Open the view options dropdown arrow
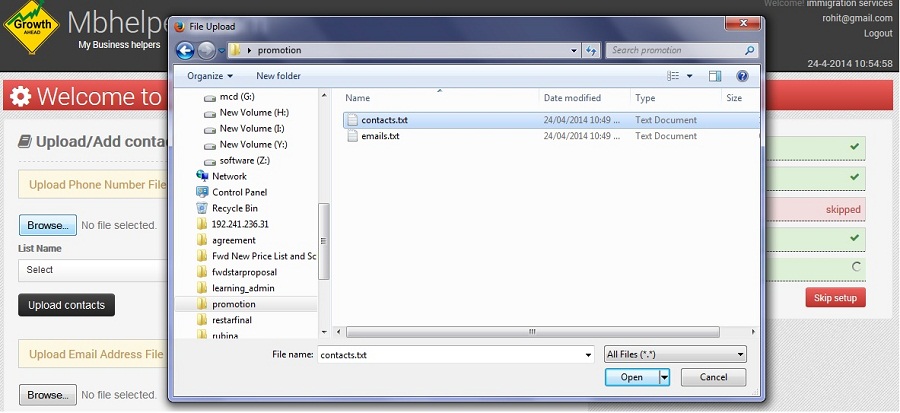This screenshot has height=413, width=900. point(690,76)
